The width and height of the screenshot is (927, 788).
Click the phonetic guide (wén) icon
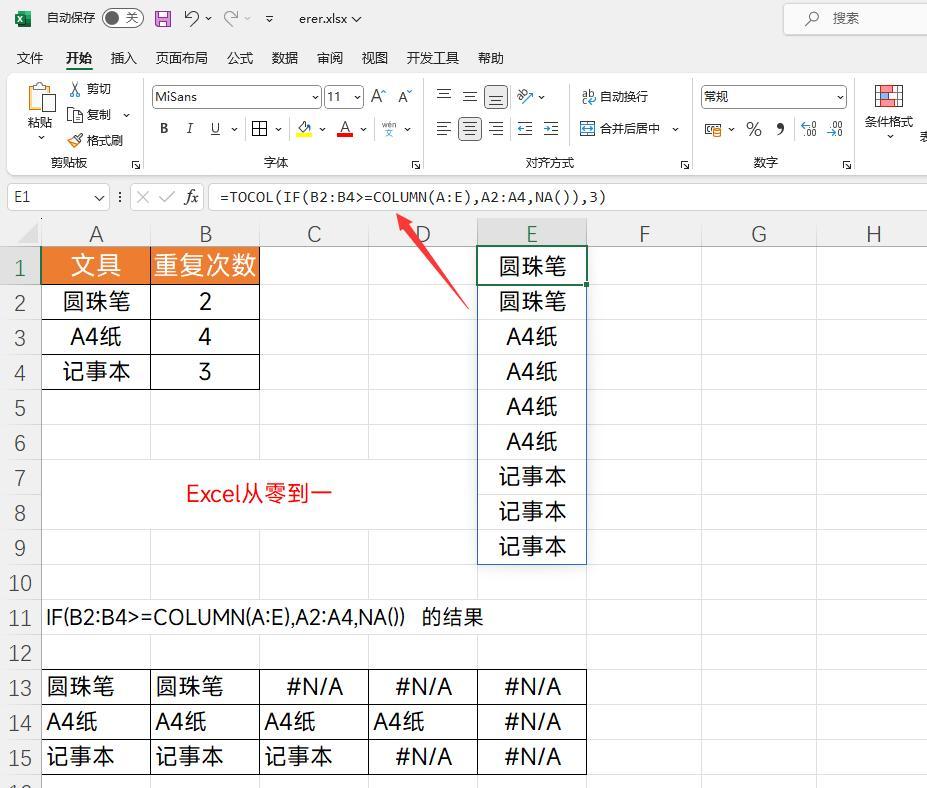tap(388, 128)
